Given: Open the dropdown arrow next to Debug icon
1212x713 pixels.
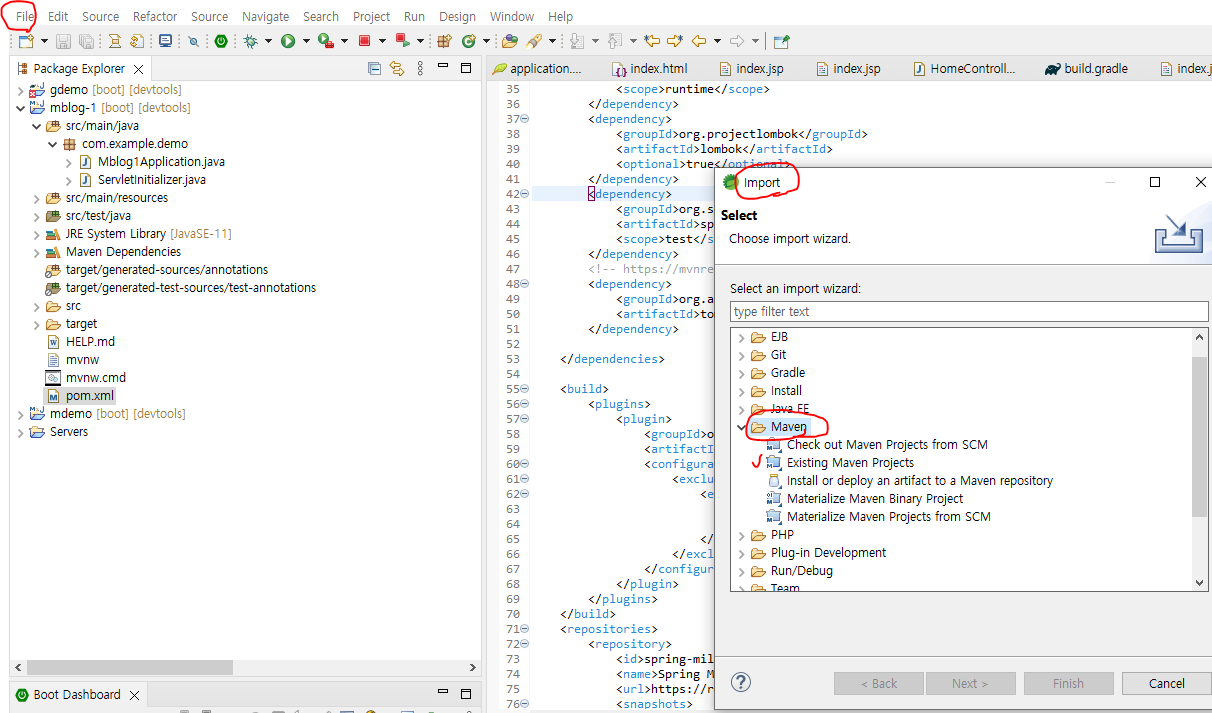Looking at the screenshot, I should coord(268,41).
